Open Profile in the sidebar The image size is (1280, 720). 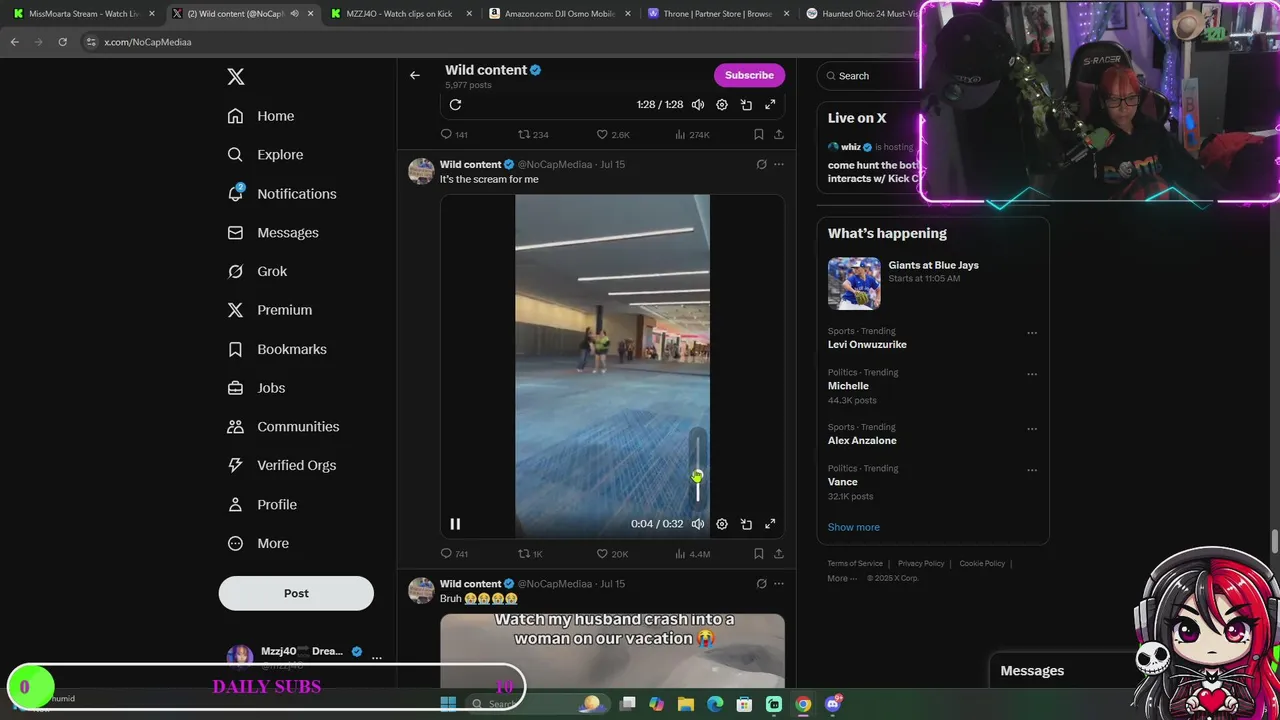(262, 505)
